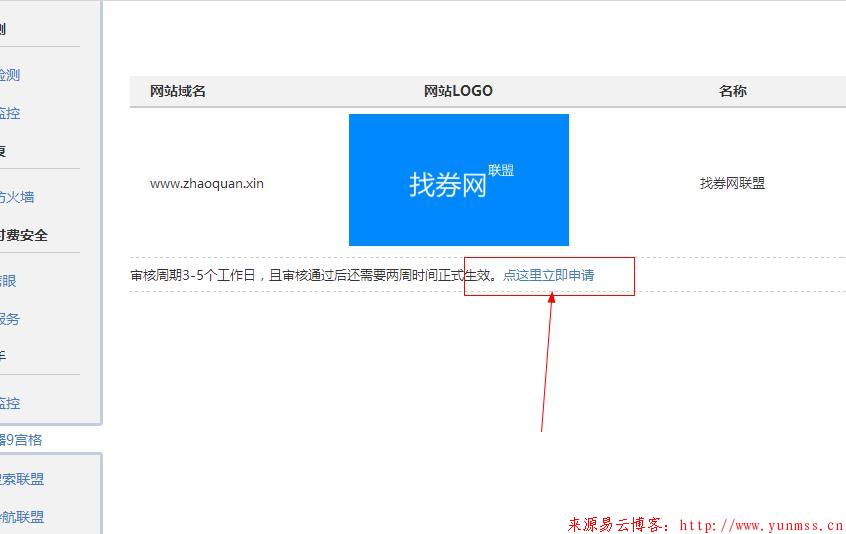This screenshot has width=846, height=534.
Task: Click the 网站域名 column header
Action: coord(178,91)
